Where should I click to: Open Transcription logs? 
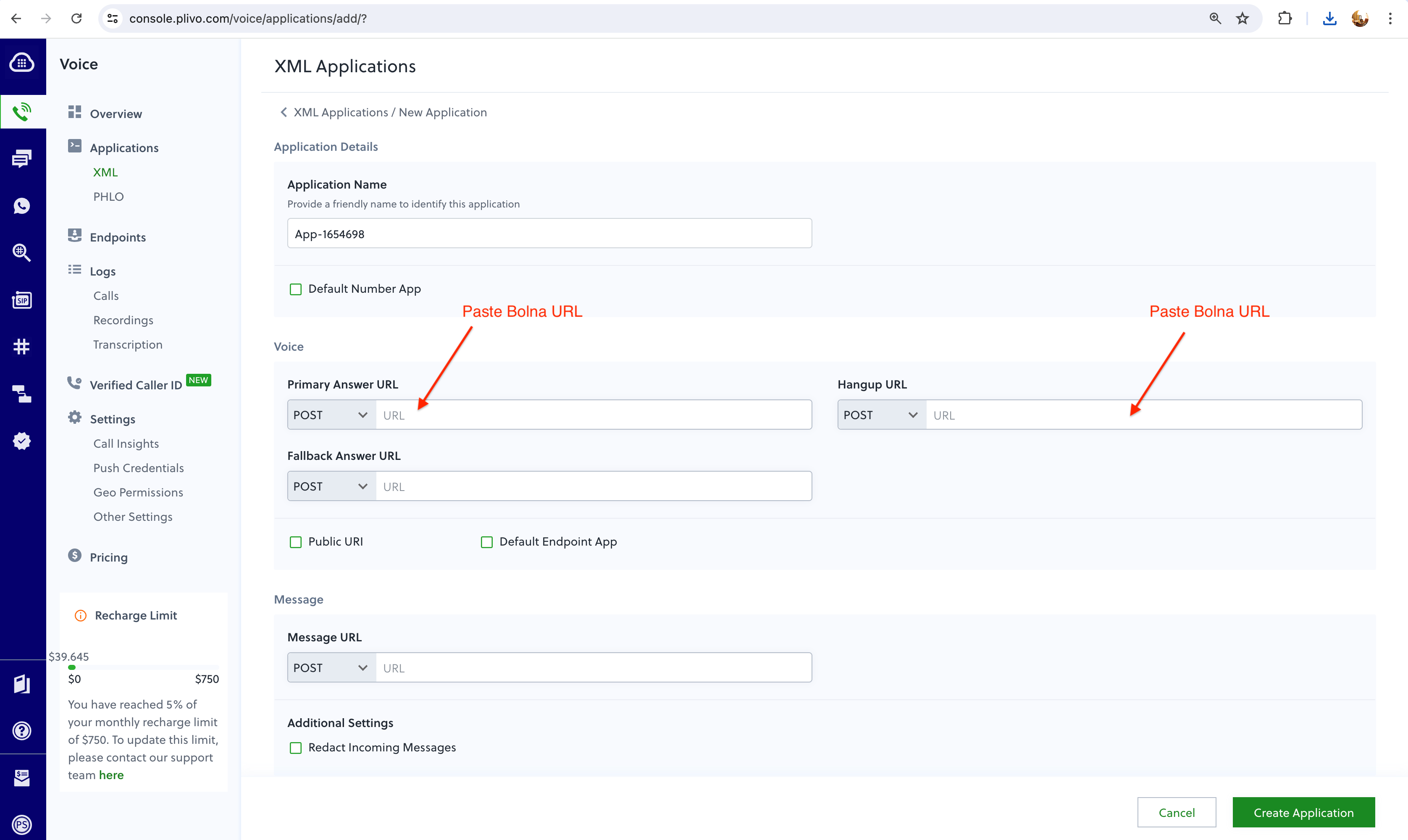pos(128,344)
